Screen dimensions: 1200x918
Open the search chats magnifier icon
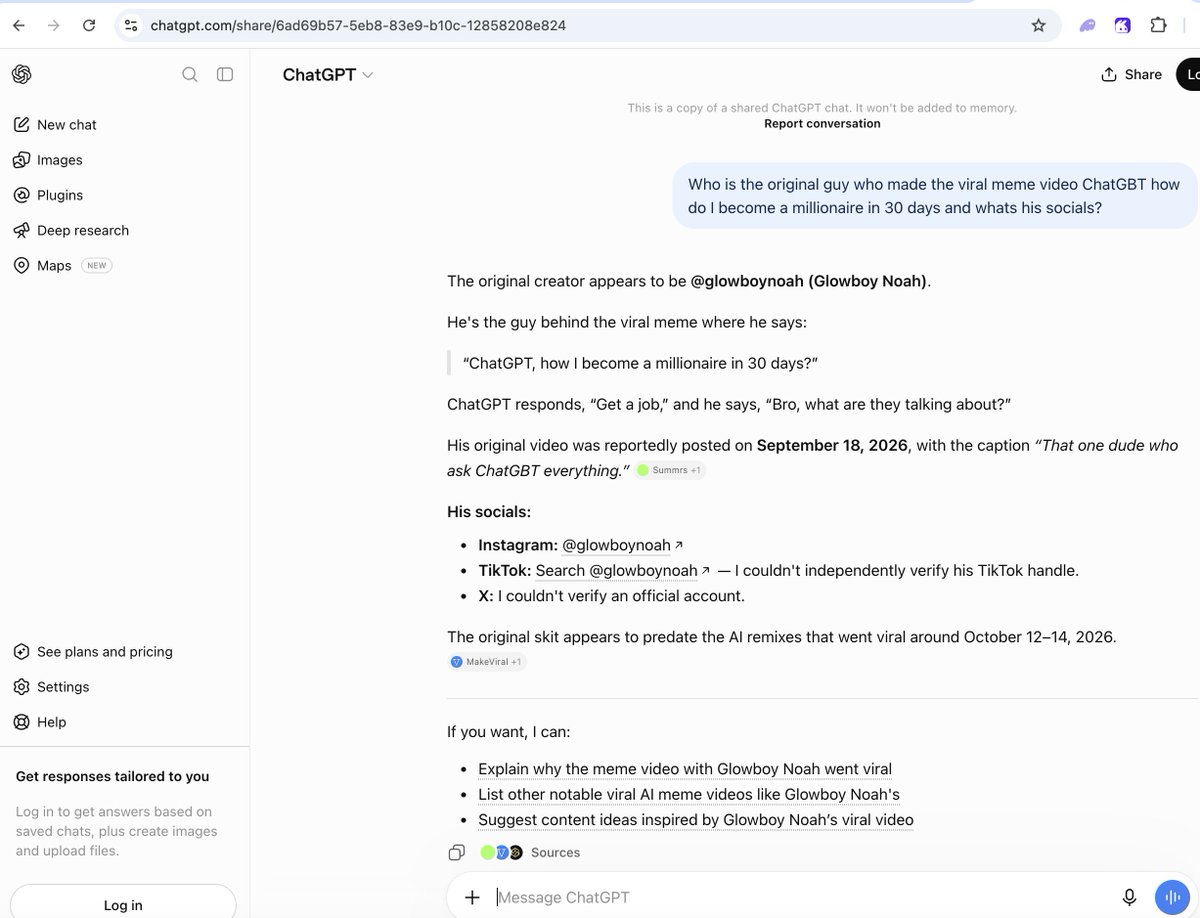pos(189,74)
